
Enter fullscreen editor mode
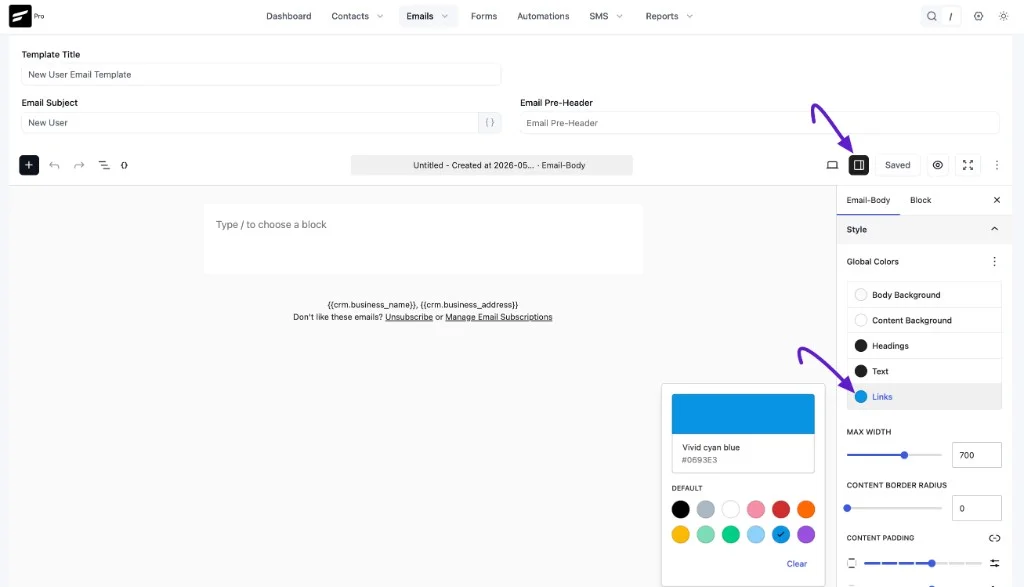pyautogui.click(x=968, y=165)
